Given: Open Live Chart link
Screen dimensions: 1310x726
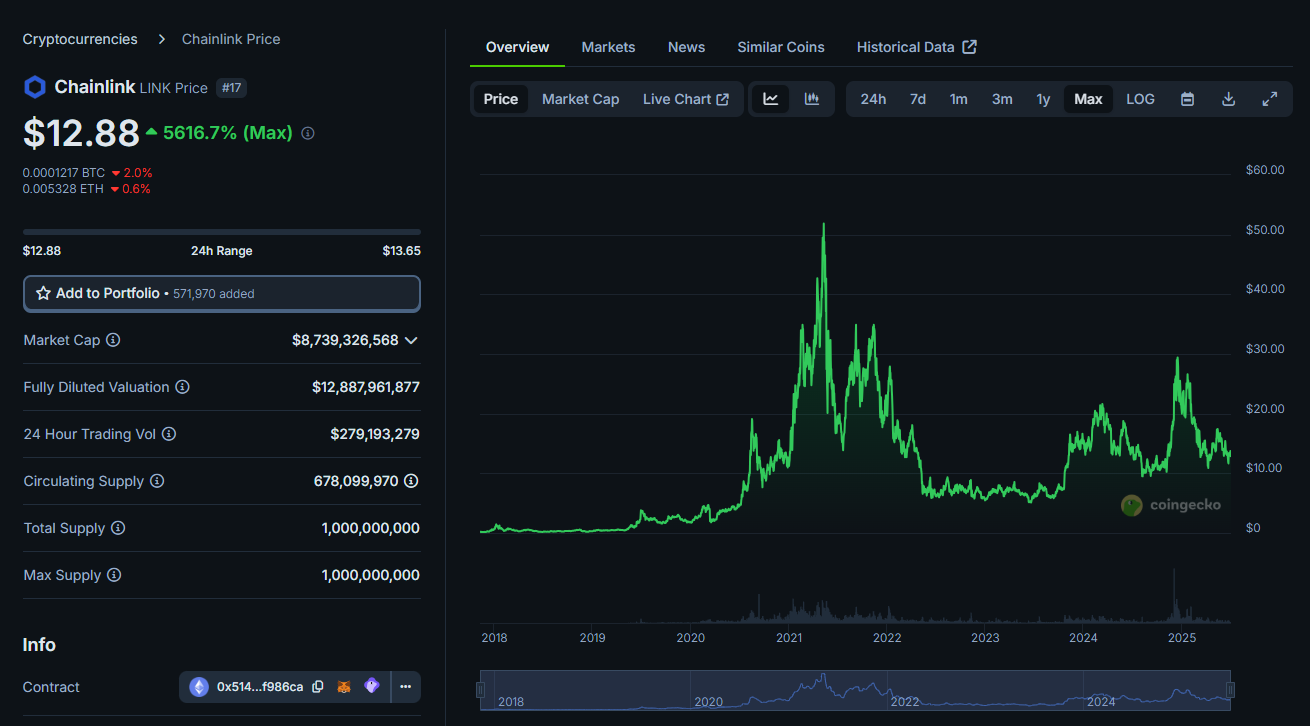Looking at the screenshot, I should click(686, 99).
